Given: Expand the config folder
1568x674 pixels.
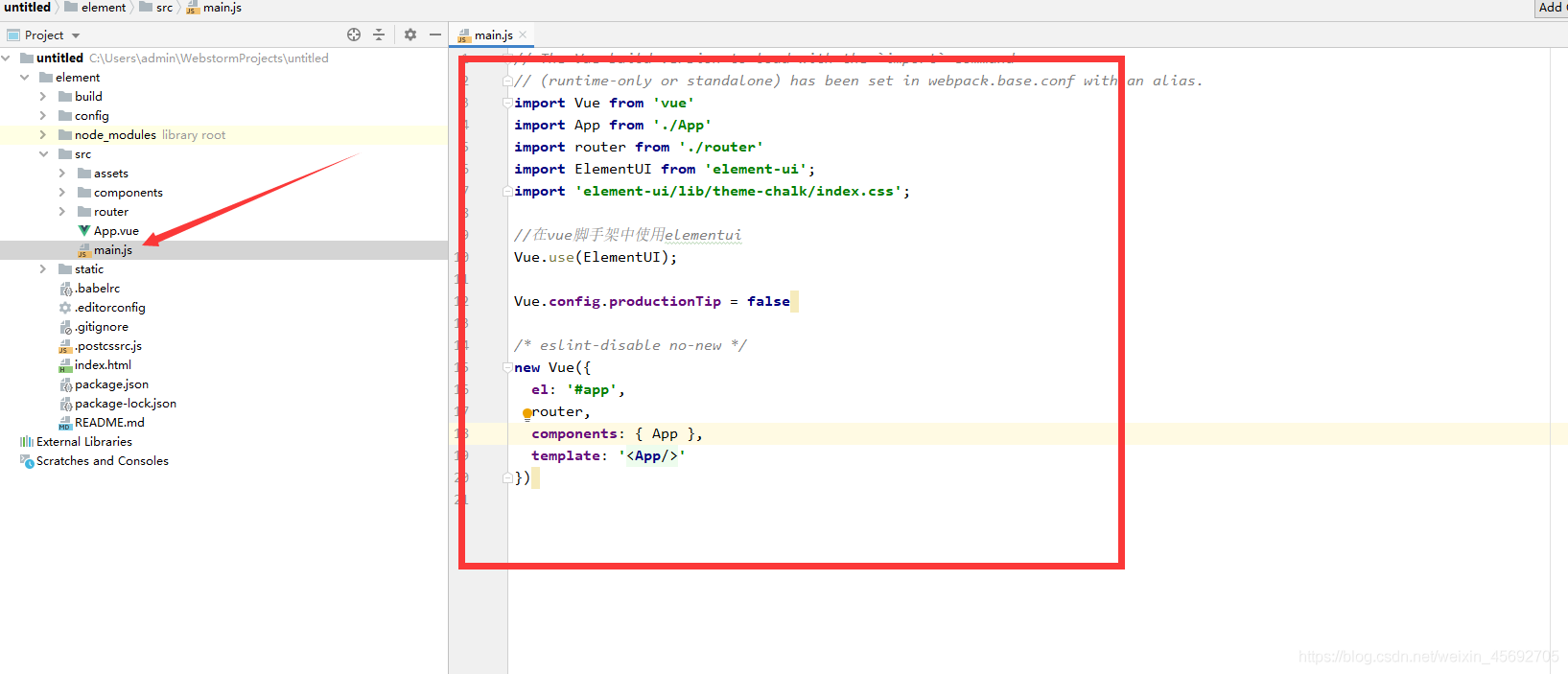Looking at the screenshot, I should (x=43, y=116).
